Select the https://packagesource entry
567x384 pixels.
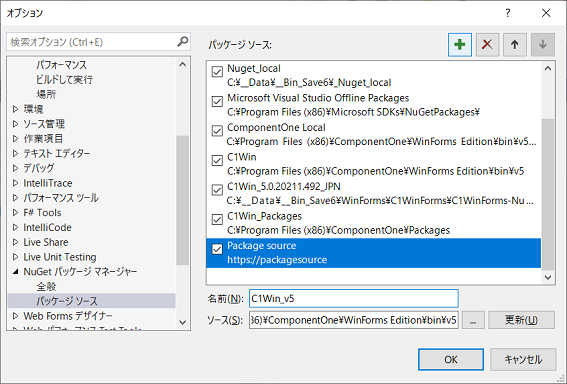[x=374, y=253]
